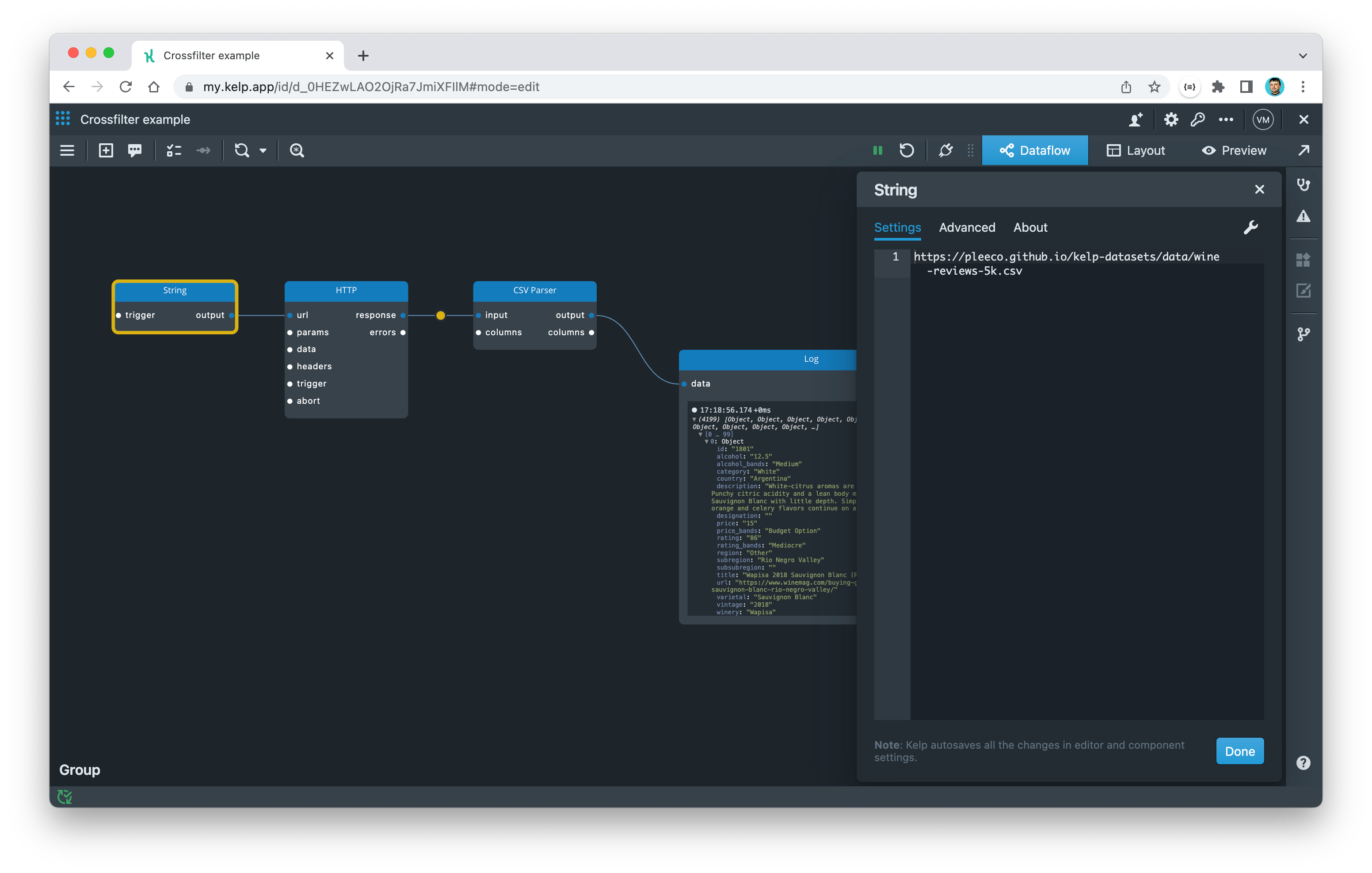Click the restart dataflow icon
The width and height of the screenshot is (1372, 873).
[907, 150]
